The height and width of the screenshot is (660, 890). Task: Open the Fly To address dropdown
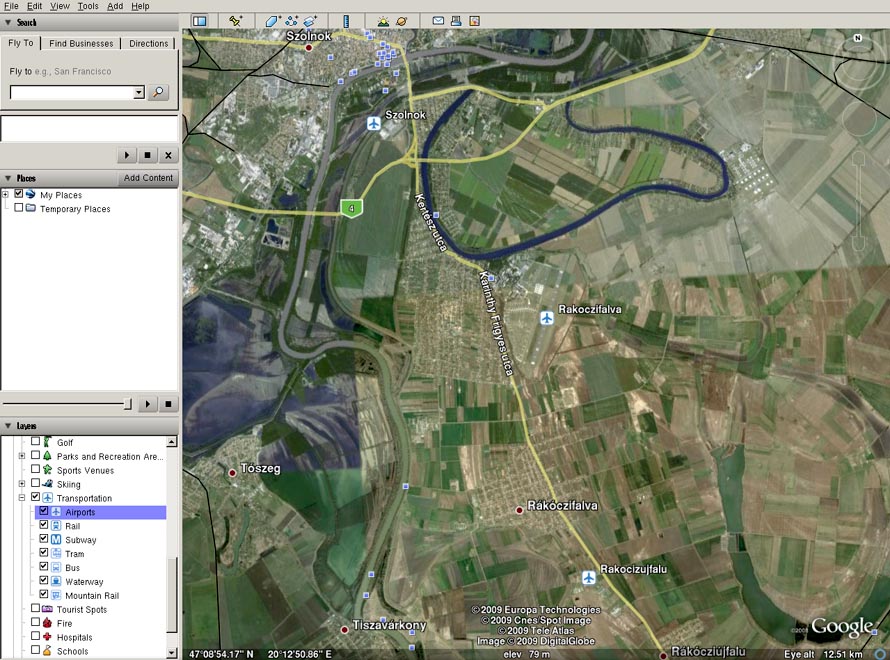pyautogui.click(x=138, y=92)
